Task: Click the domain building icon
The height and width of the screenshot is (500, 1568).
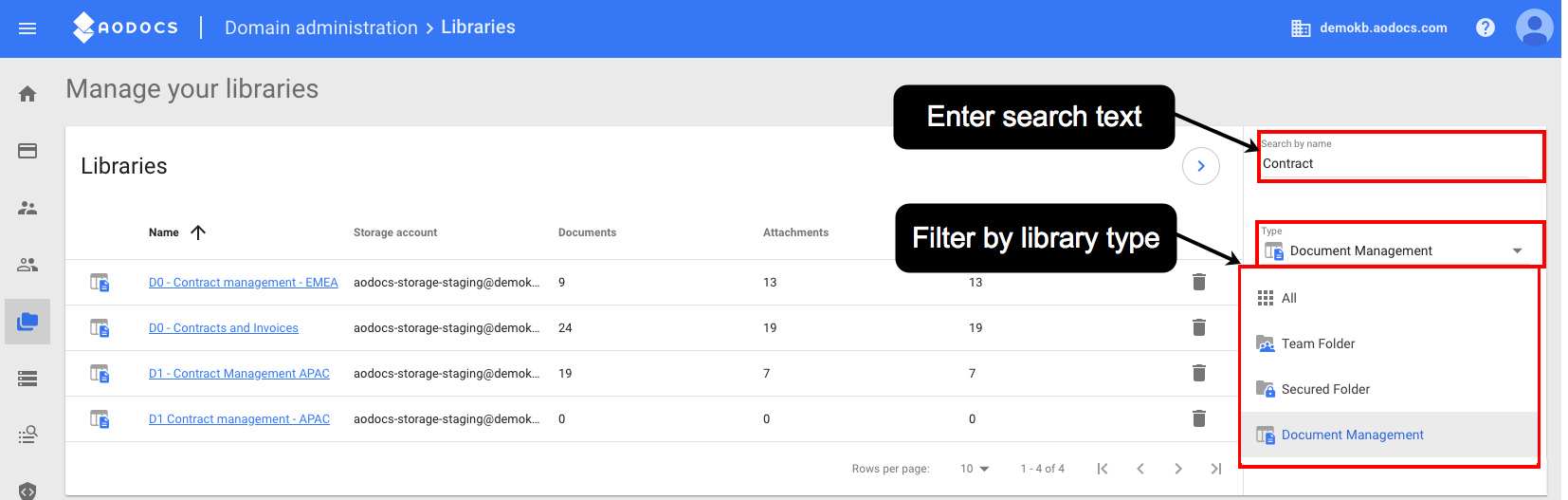Action: [1301, 28]
